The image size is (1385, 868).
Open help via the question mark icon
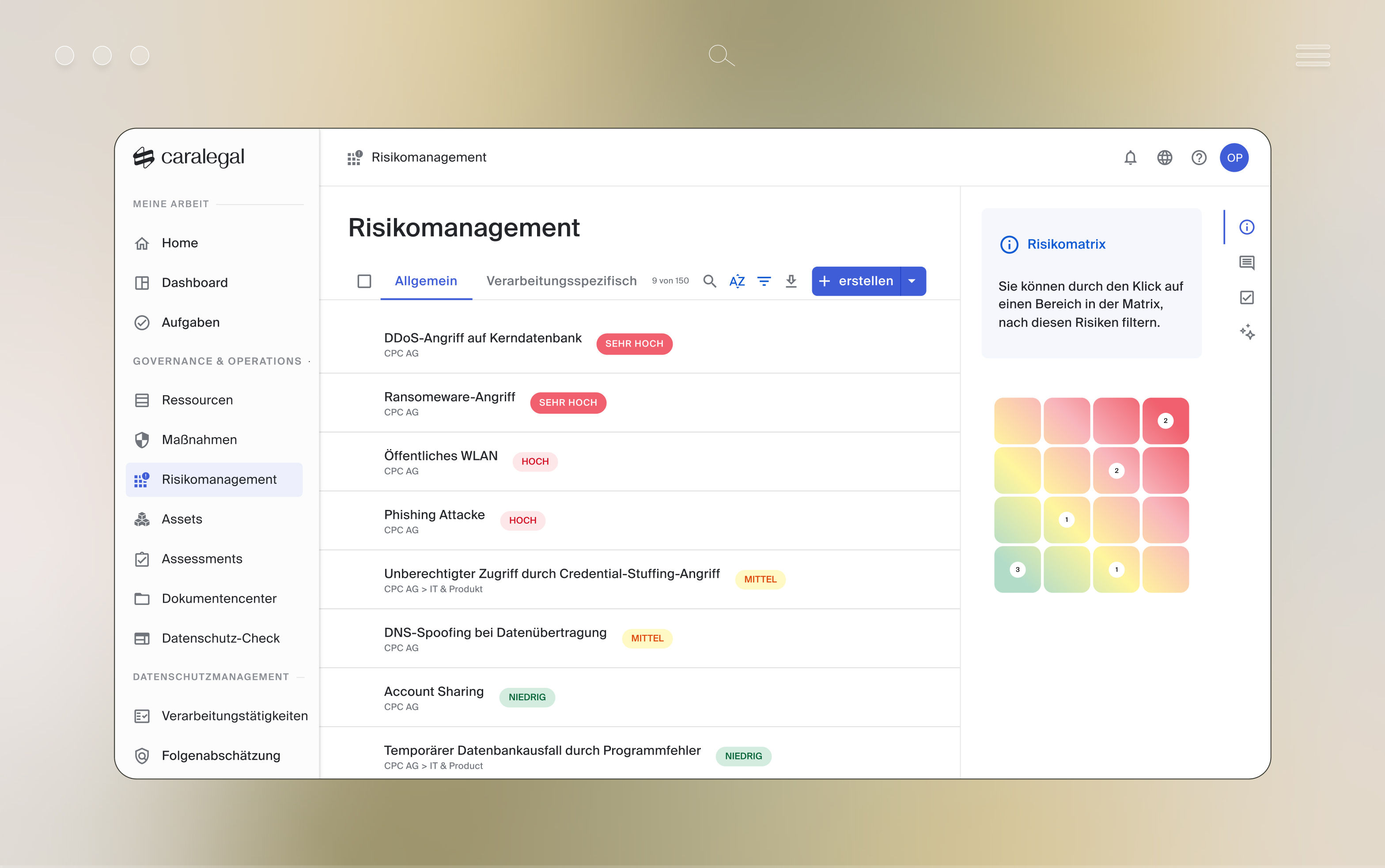[1200, 157]
